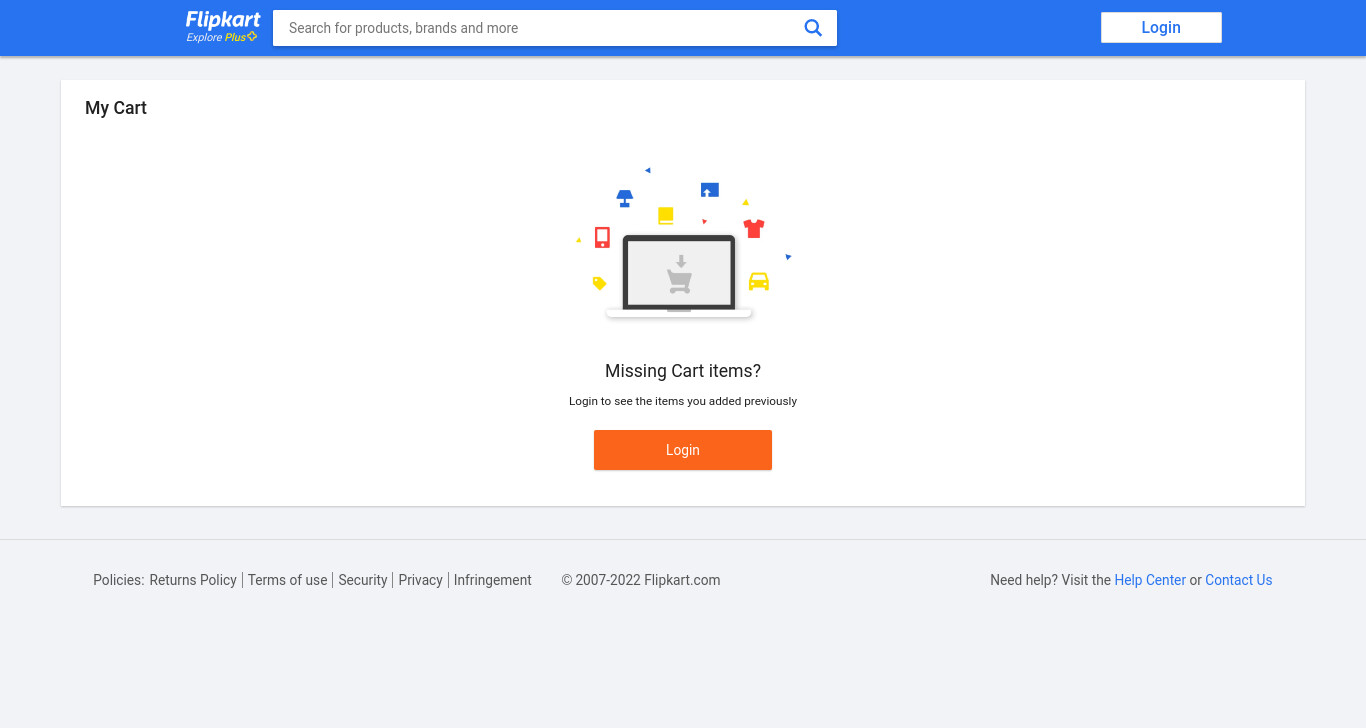Open the Infringement link

(492, 580)
